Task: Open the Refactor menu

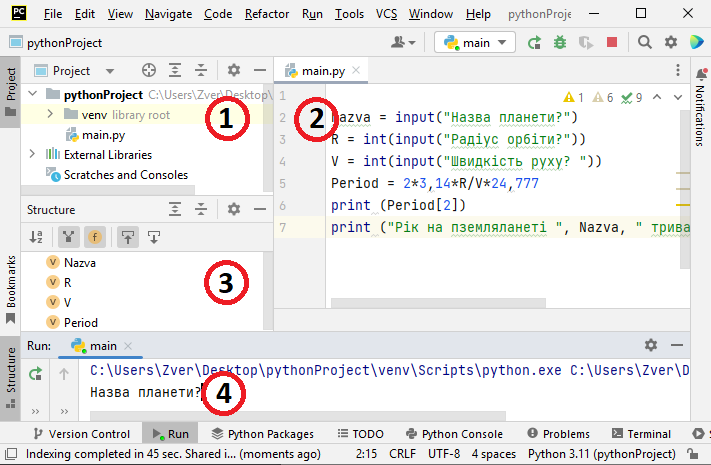Action: click(266, 15)
